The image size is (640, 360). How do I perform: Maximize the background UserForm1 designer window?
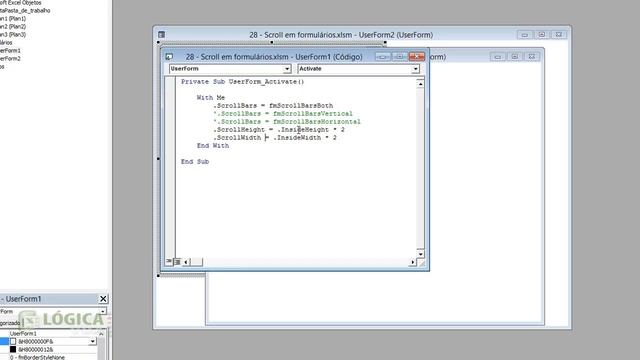pos(515,57)
